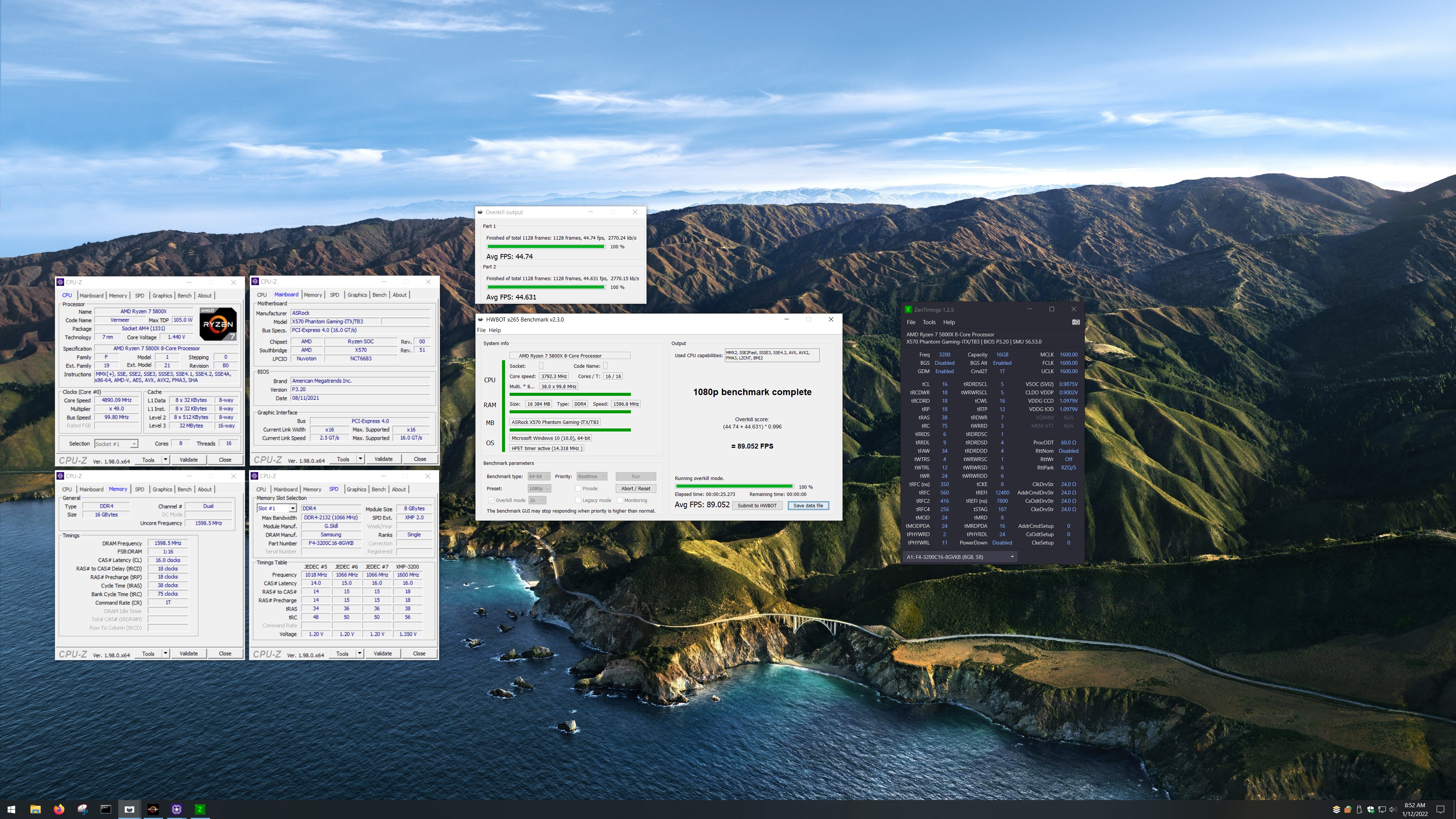Click the HWBOT x265 title bar icon

tap(480, 319)
